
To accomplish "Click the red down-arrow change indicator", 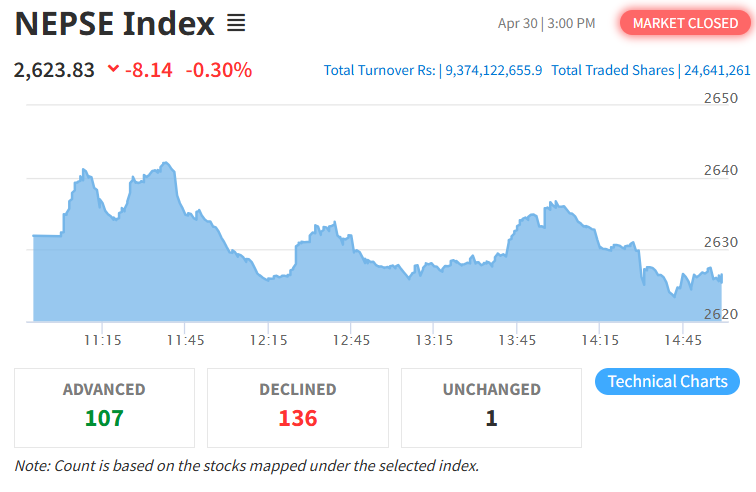I will tap(113, 68).
